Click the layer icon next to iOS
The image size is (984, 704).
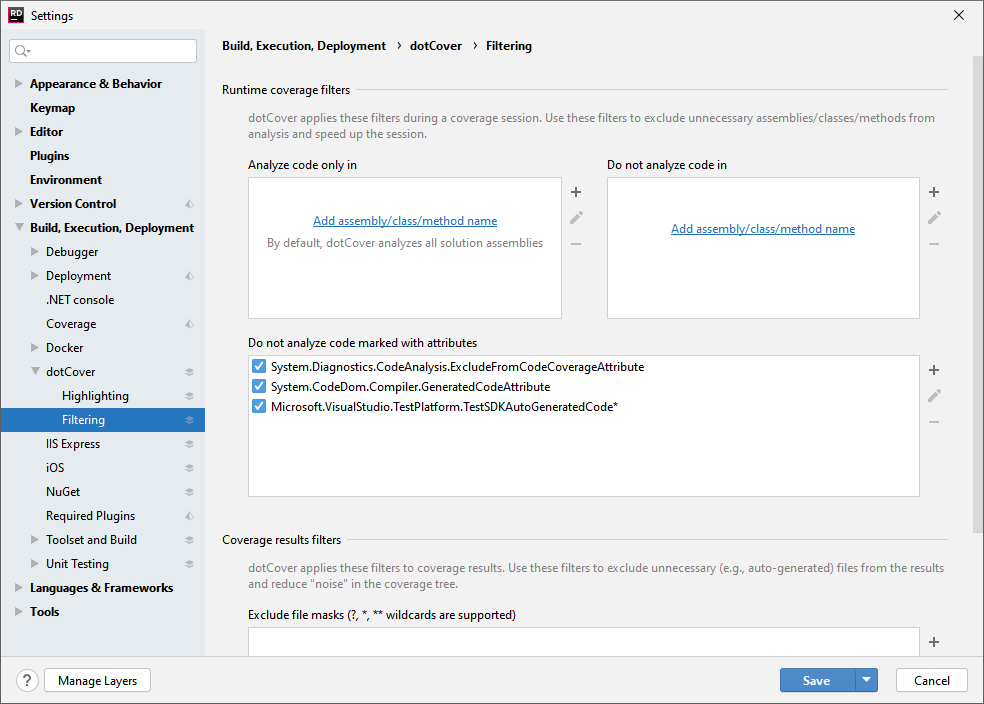[189, 468]
